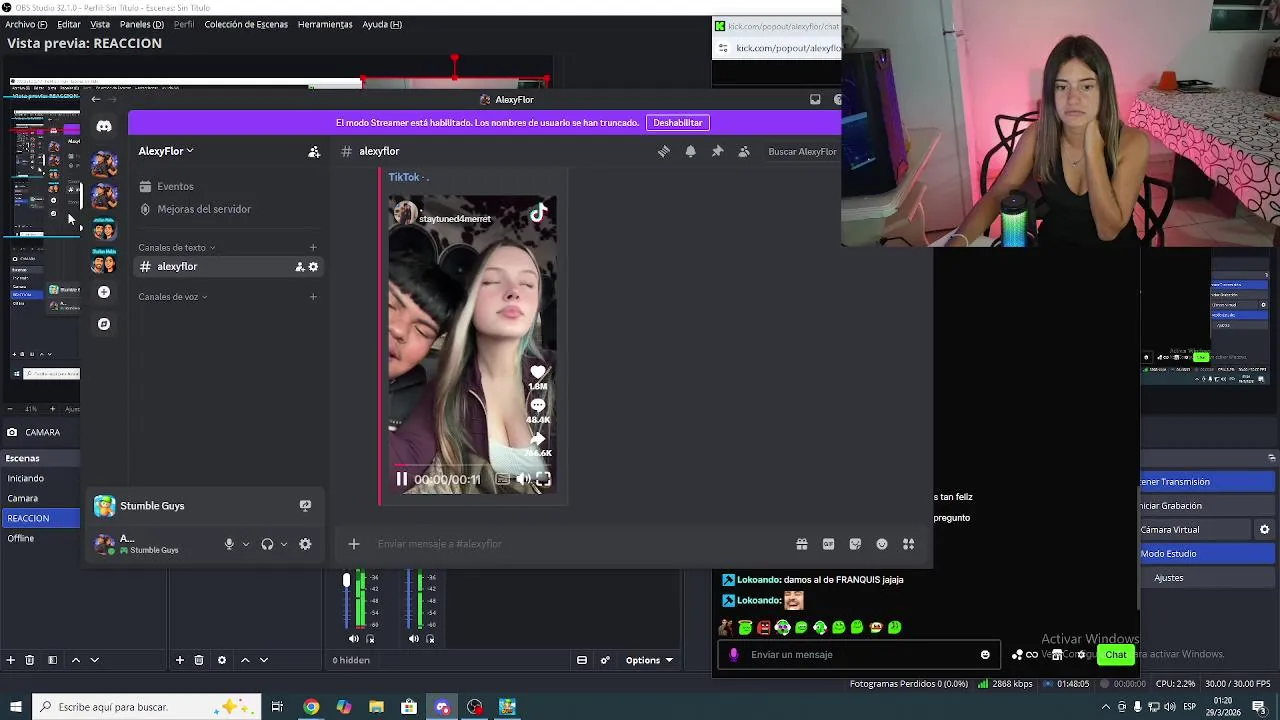Image resolution: width=1280 pixels, height=720 pixels.
Task: Move scene up arrow in Escenas
Action: click(75, 660)
